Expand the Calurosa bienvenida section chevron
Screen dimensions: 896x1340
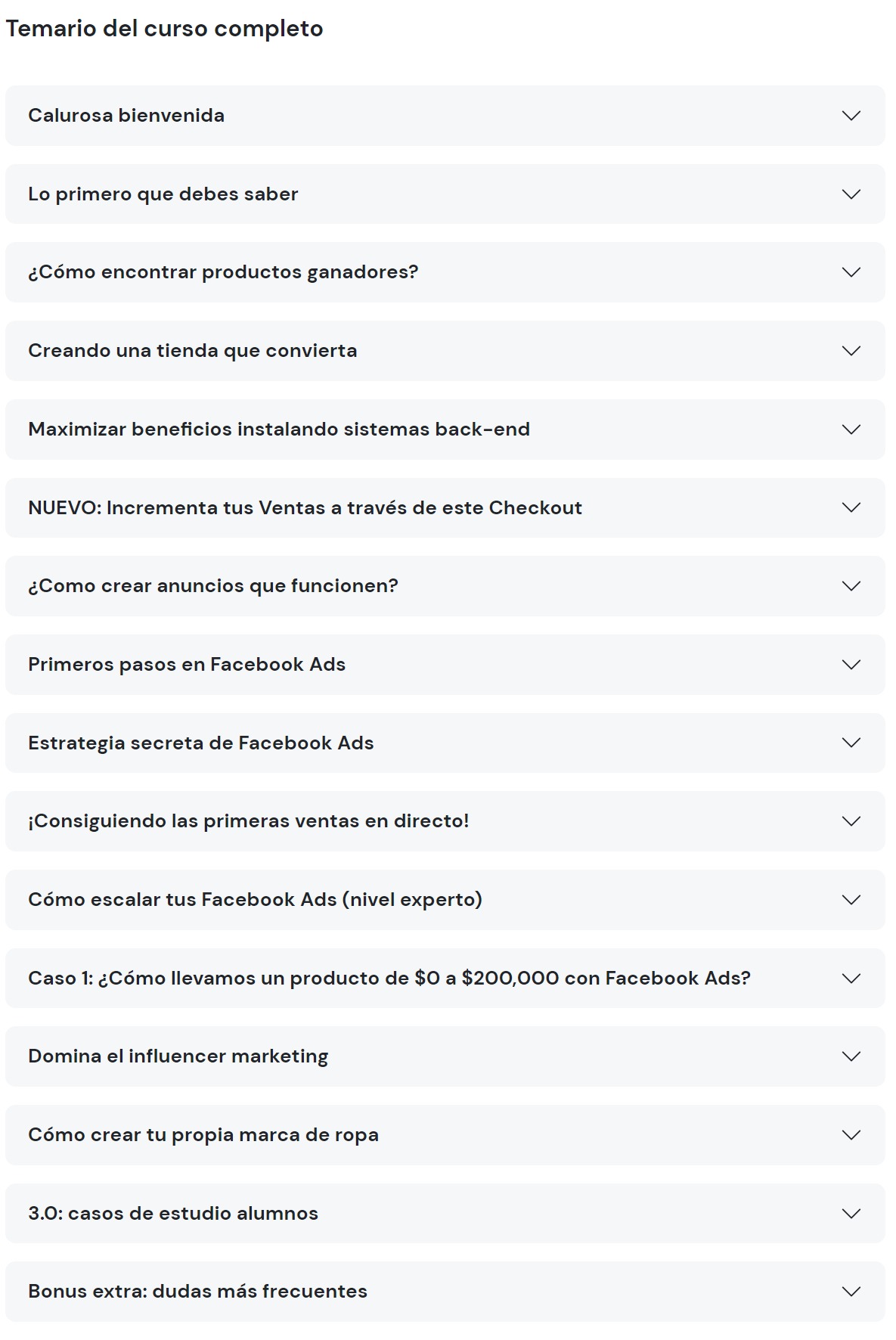(851, 116)
